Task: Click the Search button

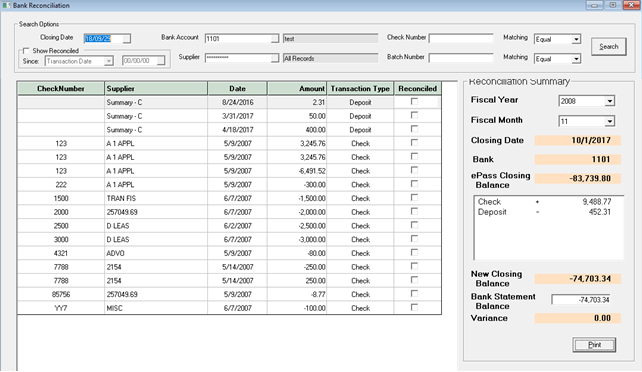Action: 608,47
